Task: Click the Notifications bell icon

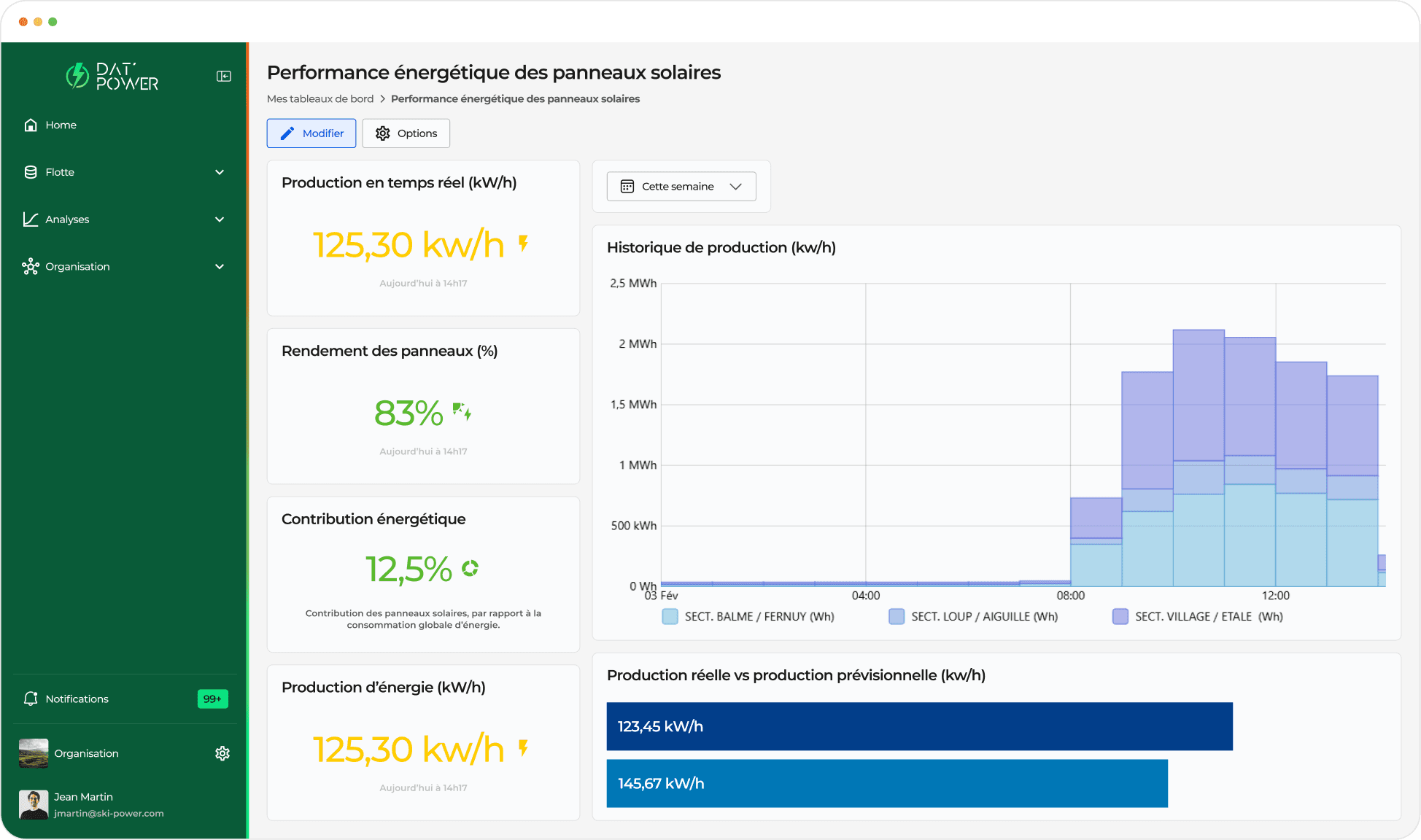Action: [x=31, y=699]
